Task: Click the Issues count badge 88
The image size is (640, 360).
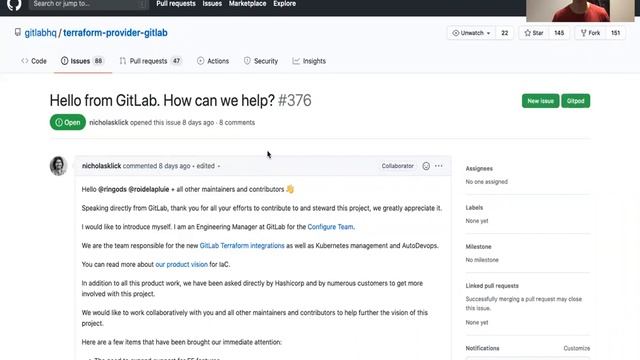Action: (x=98, y=61)
